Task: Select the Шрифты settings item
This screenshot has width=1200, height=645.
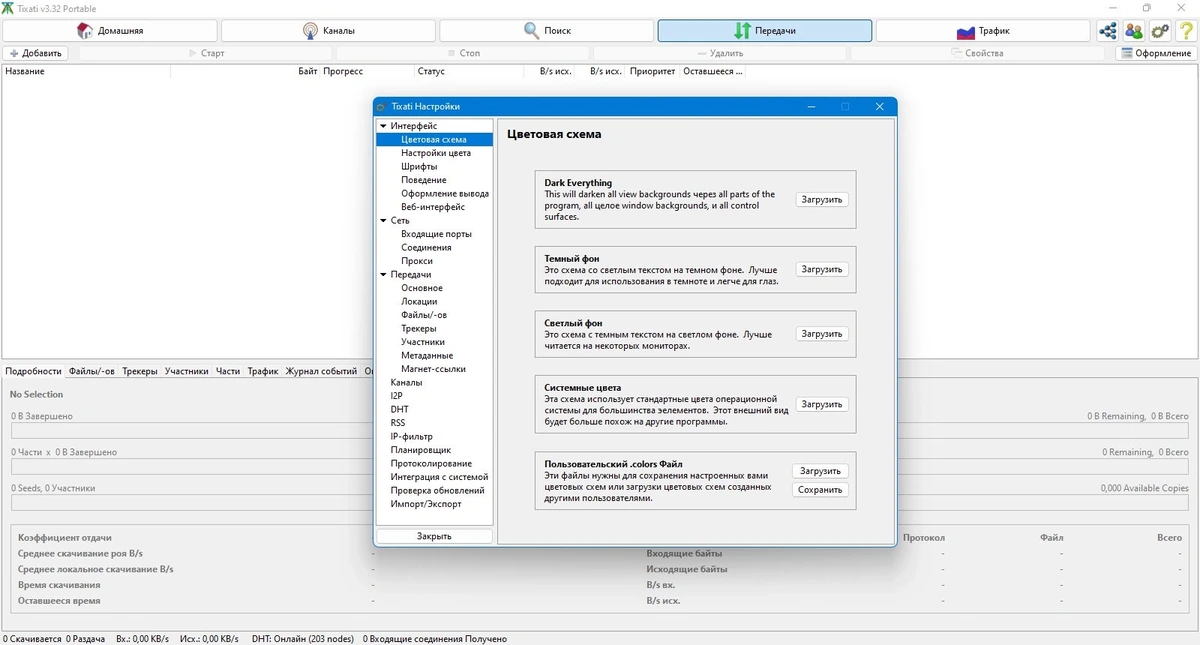Action: pyautogui.click(x=419, y=167)
